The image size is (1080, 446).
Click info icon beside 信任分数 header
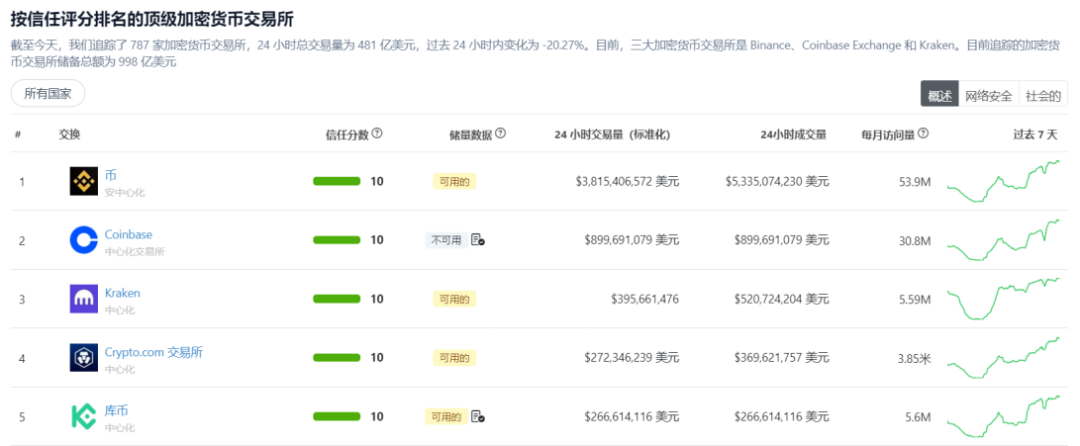[x=377, y=134]
